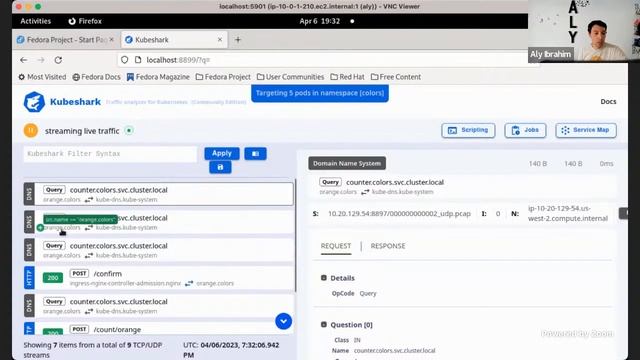Open the Docs link
640x360 pixels.
point(608,102)
